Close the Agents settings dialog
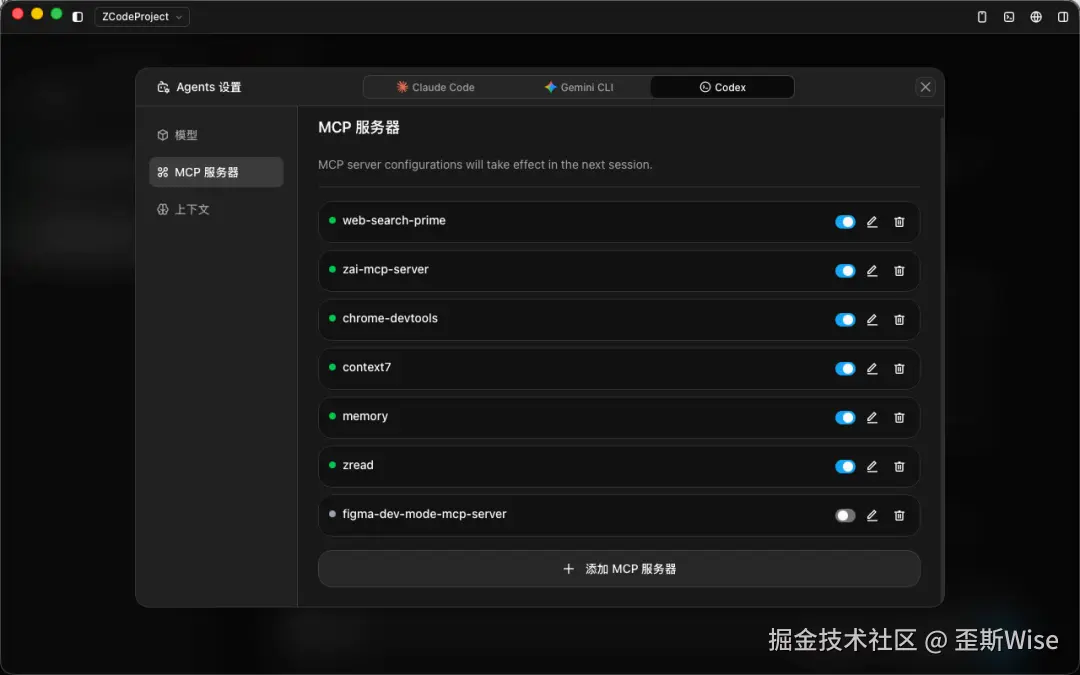The image size is (1080, 675). 925,87
